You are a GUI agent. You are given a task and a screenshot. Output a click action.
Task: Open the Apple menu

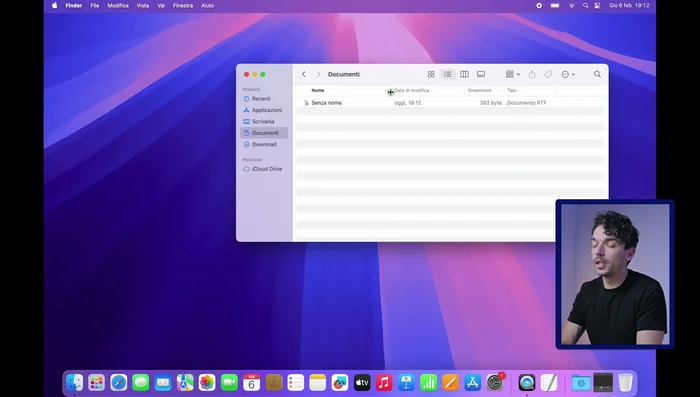[x=54, y=6]
